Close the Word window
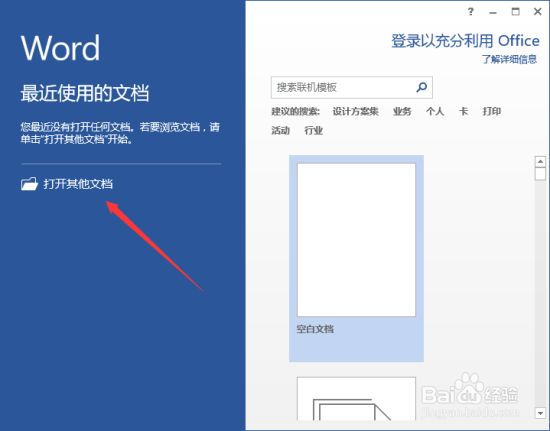 pyautogui.click(x=538, y=12)
